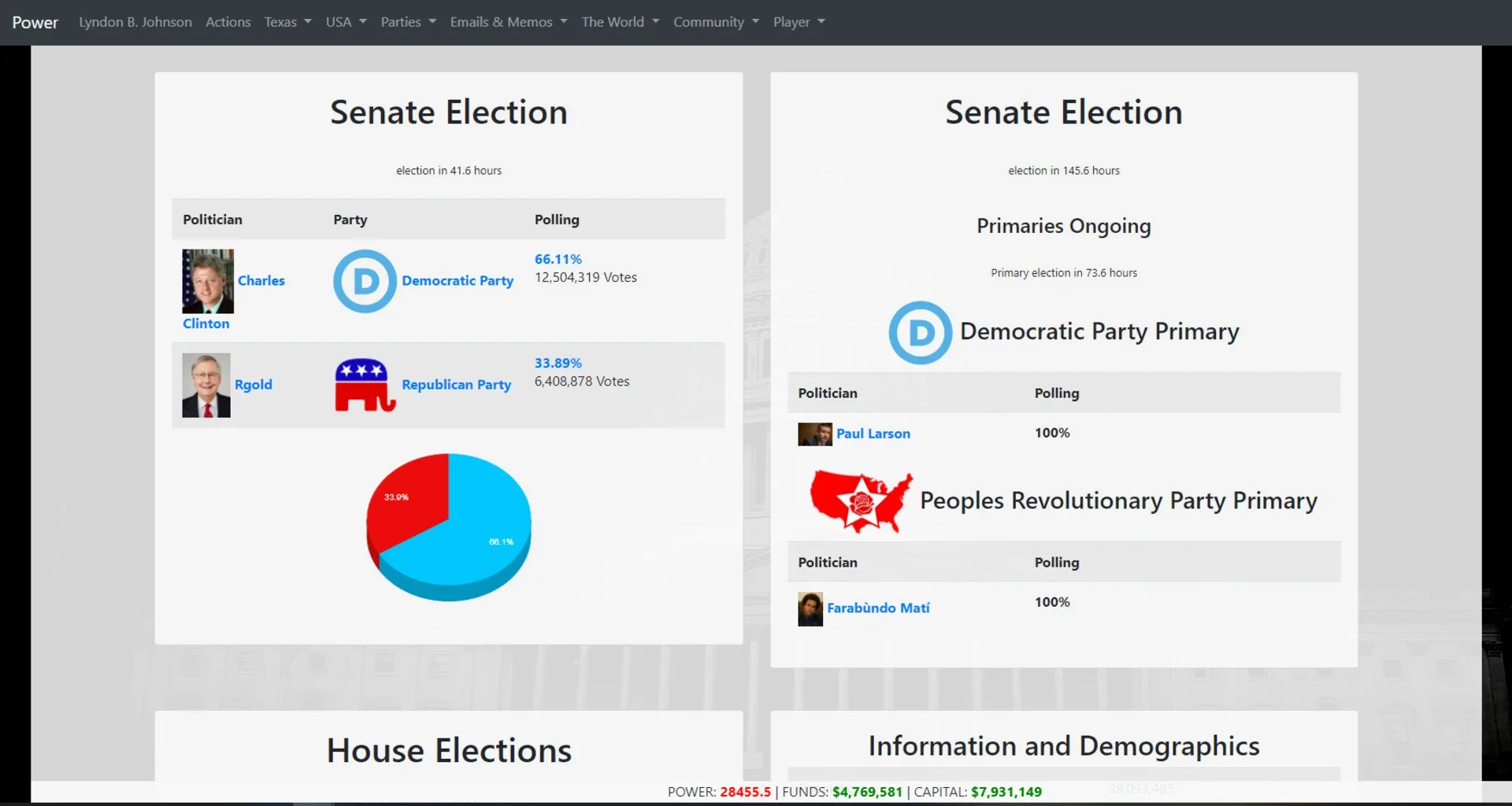1512x806 pixels.
Task: Expand the Texas dropdown menu
Action: tap(287, 22)
